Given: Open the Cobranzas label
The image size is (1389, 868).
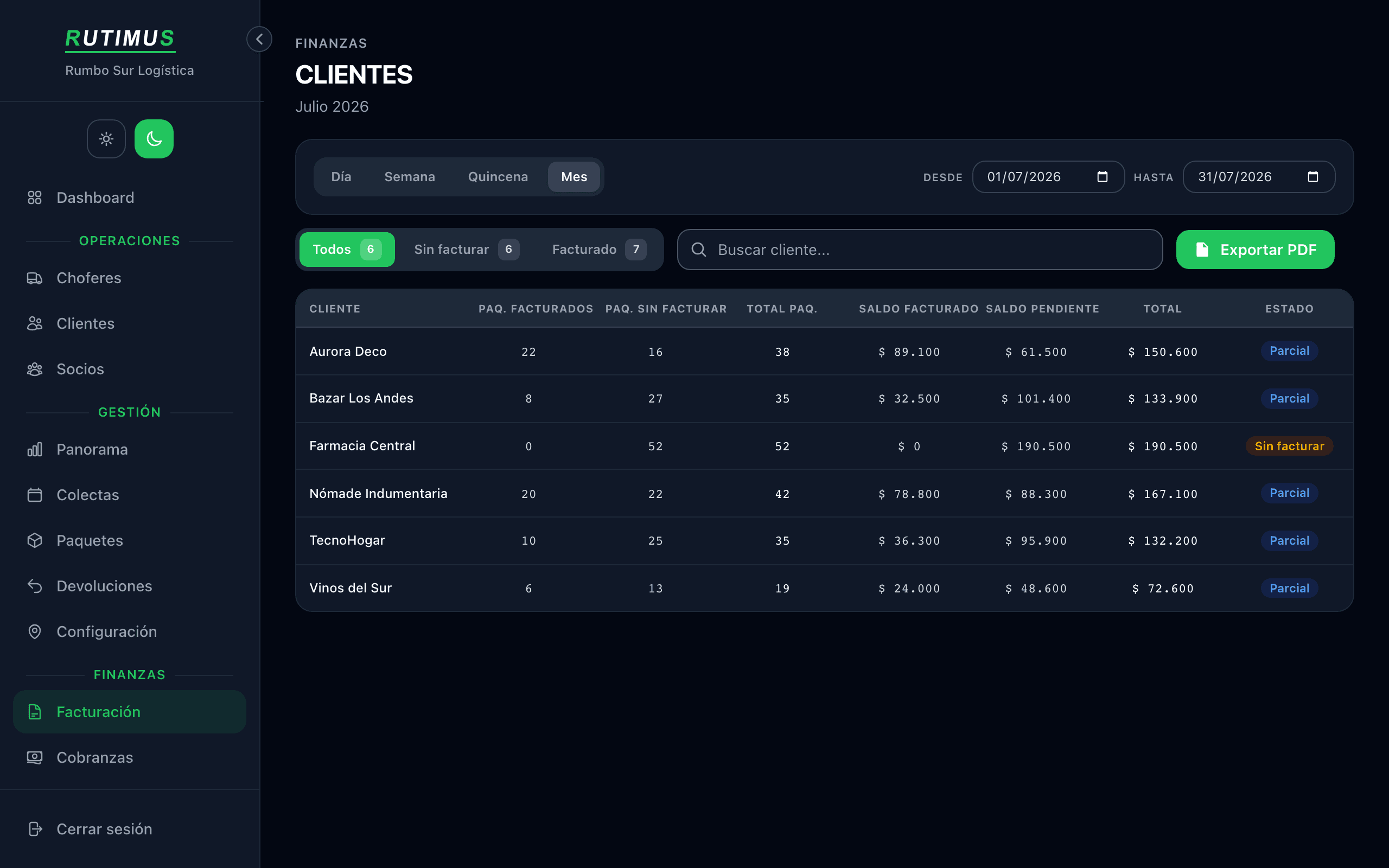Looking at the screenshot, I should 95,758.
